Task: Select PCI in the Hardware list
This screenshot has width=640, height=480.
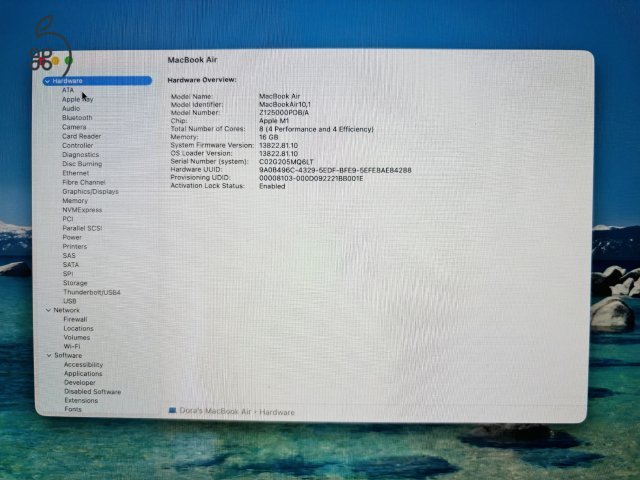Action: point(68,219)
